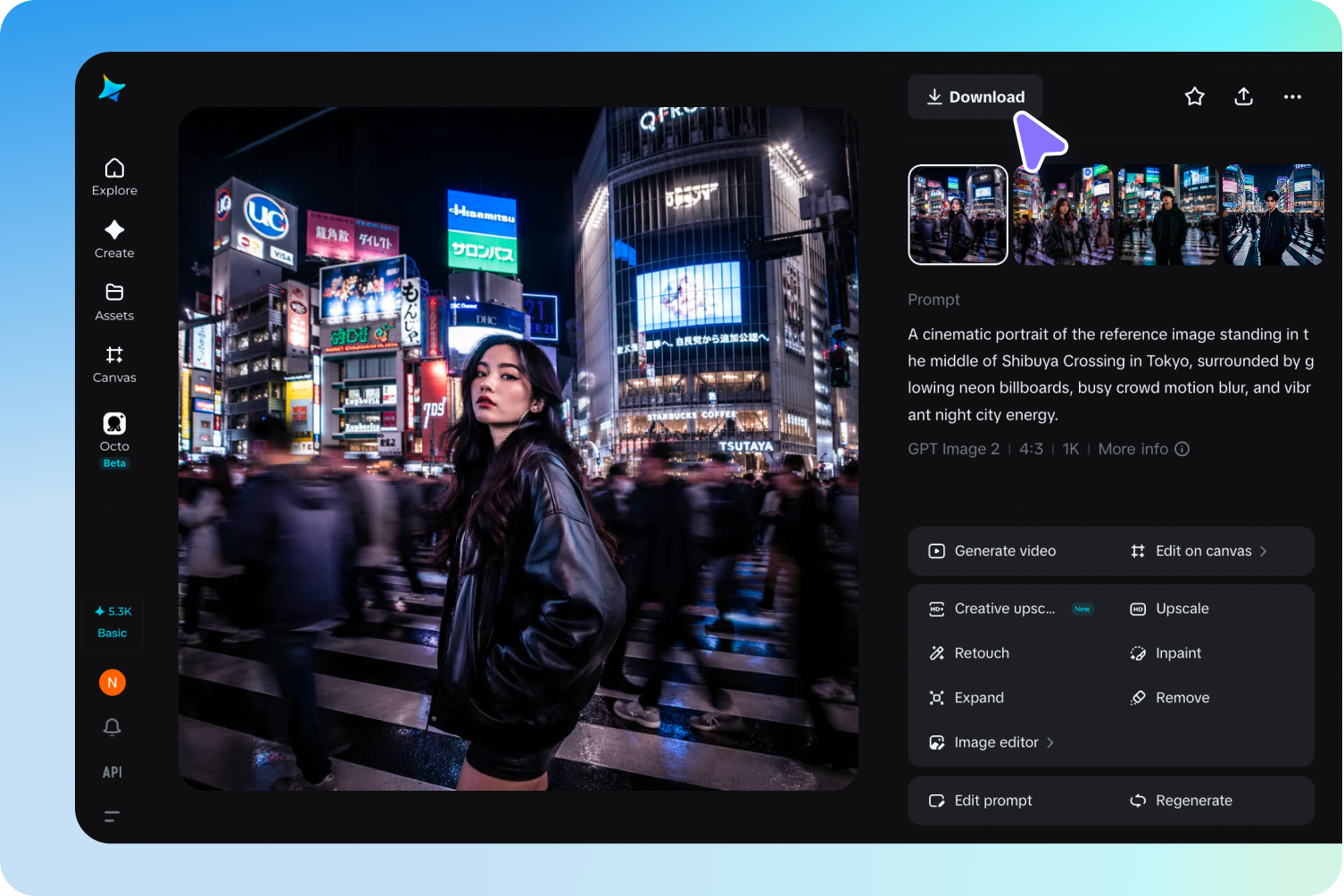Open the Canvas workspace

click(114, 365)
